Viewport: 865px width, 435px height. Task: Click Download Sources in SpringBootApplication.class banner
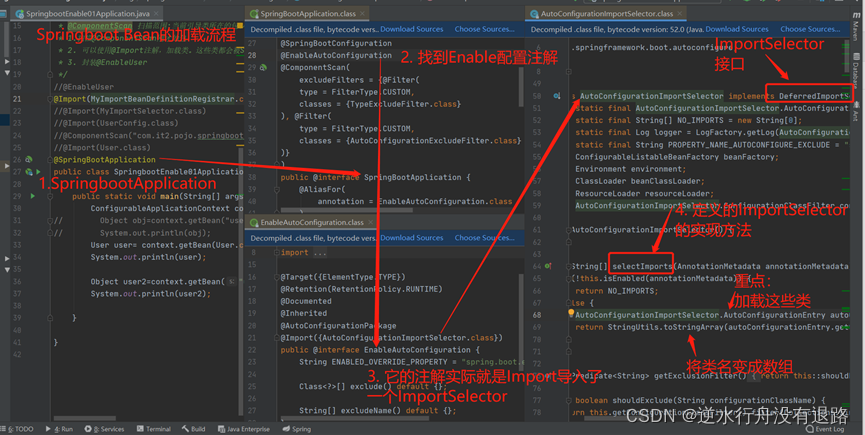click(x=412, y=29)
